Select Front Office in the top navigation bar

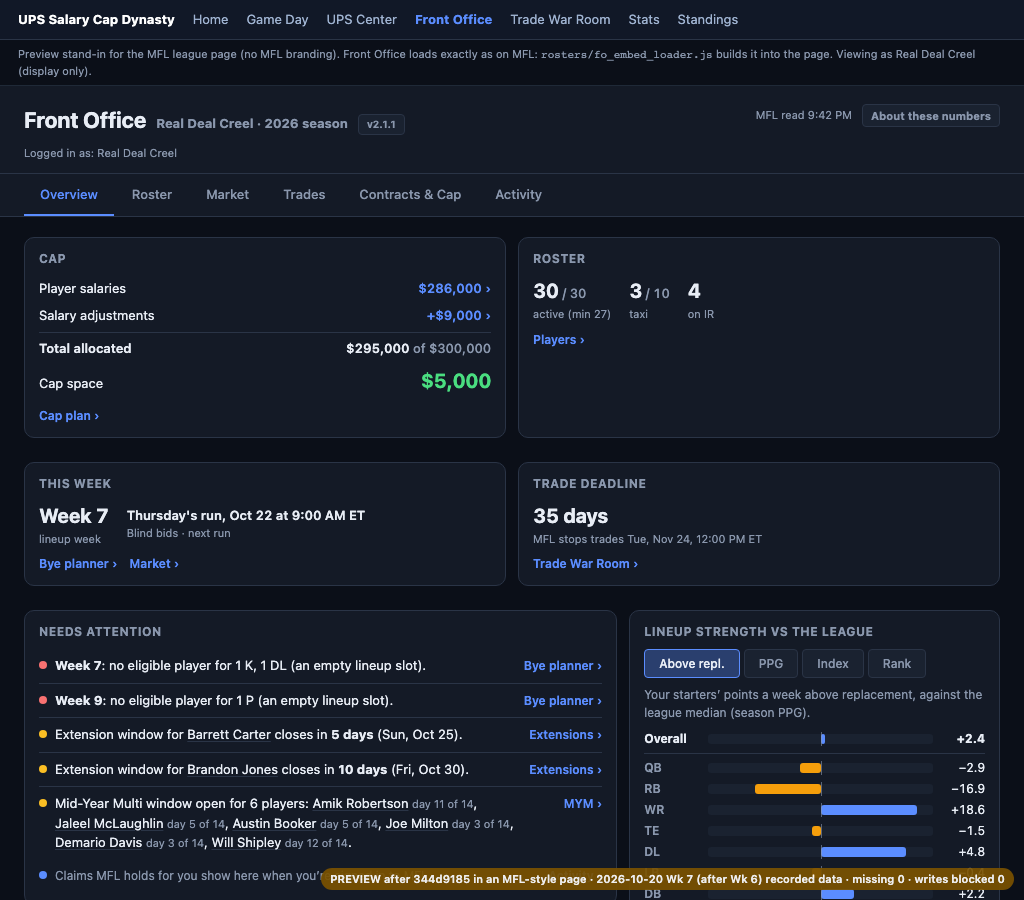click(x=453, y=20)
